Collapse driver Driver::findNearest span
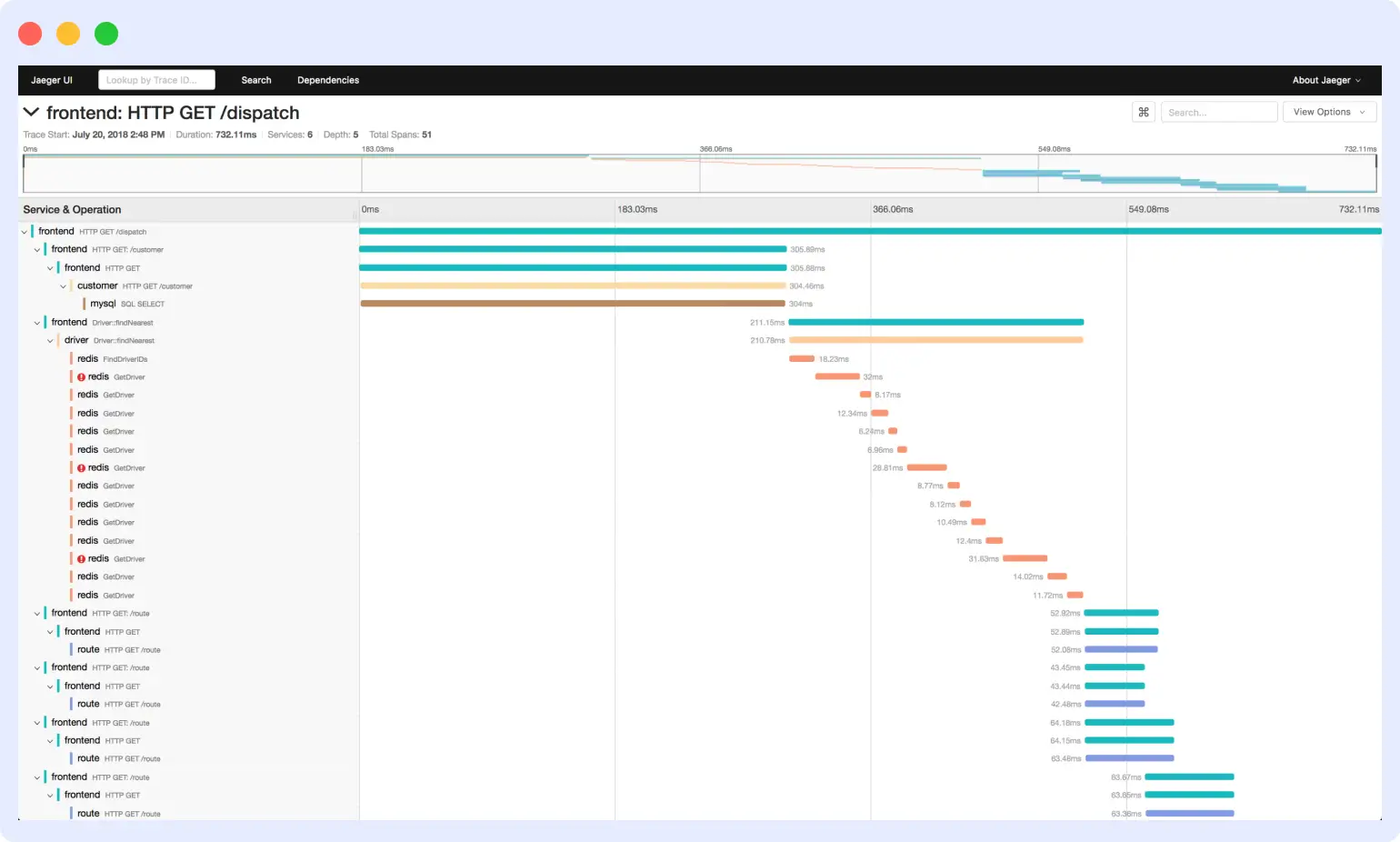Viewport: 1400px width, 842px height. [x=51, y=341]
